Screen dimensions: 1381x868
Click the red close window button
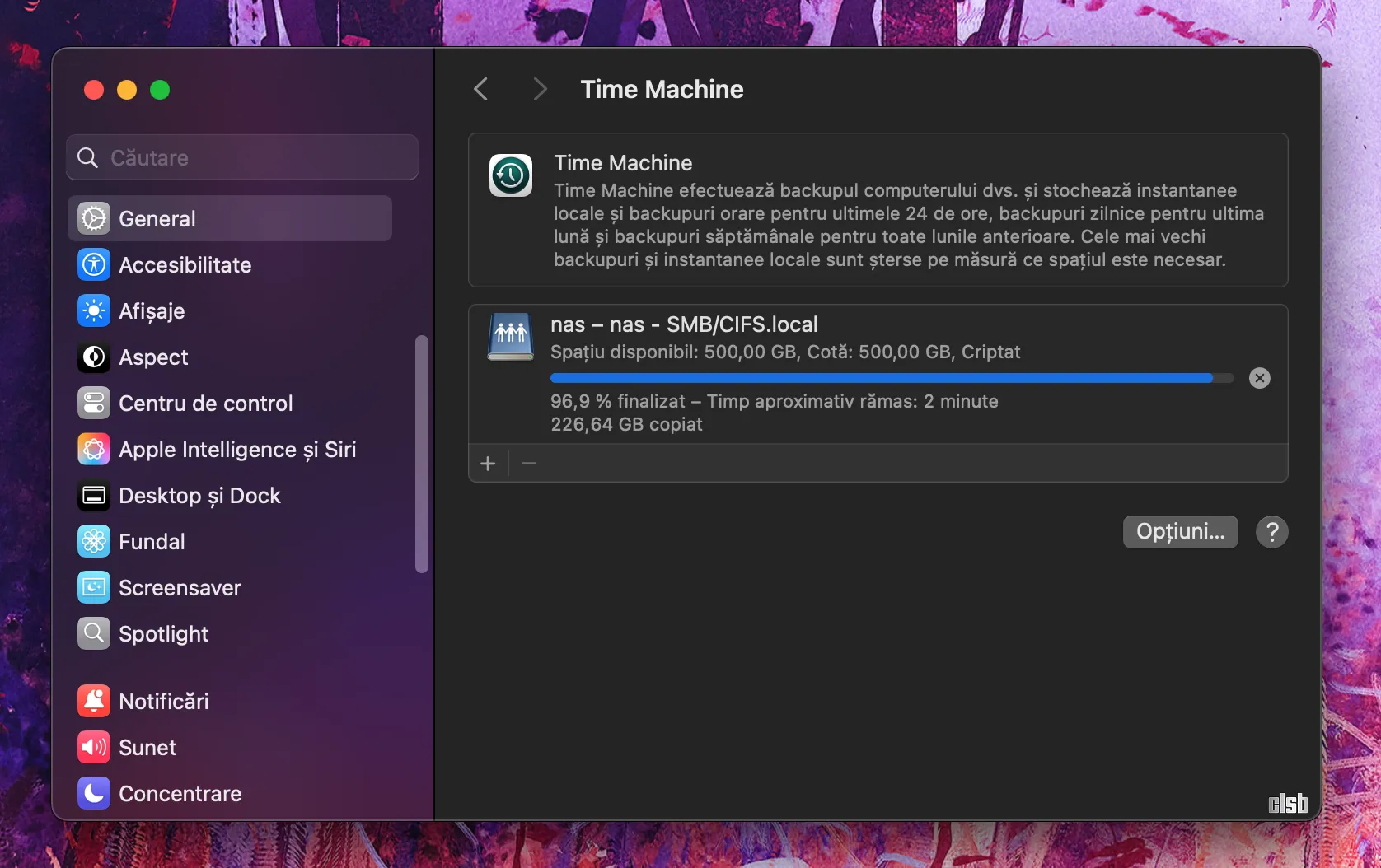tap(94, 90)
